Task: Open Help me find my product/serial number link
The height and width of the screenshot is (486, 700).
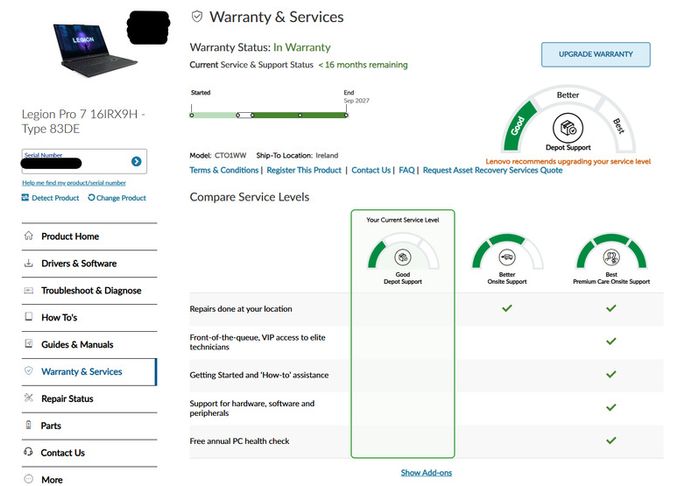Action: point(74,183)
